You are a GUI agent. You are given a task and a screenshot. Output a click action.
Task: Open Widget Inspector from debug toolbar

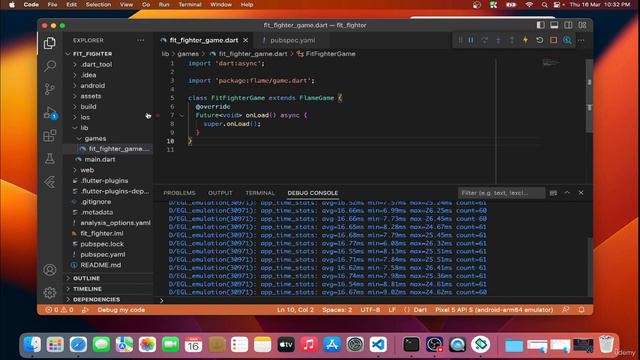[x=567, y=40]
